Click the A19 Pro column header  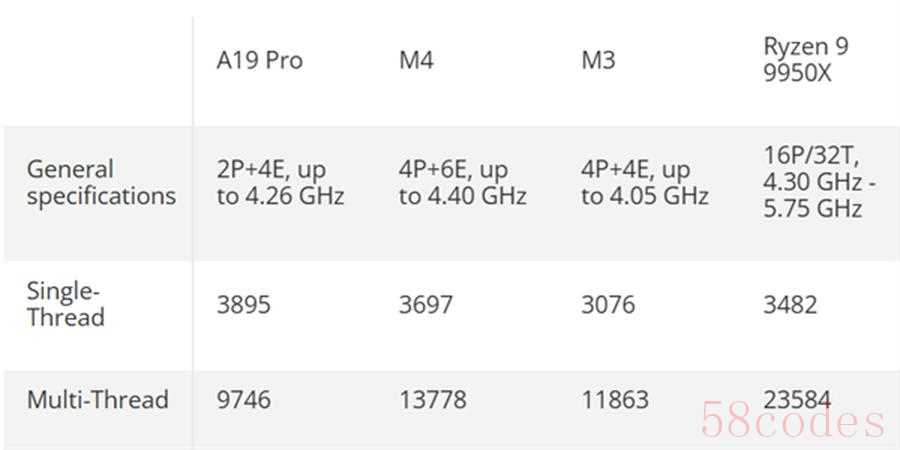coord(259,61)
